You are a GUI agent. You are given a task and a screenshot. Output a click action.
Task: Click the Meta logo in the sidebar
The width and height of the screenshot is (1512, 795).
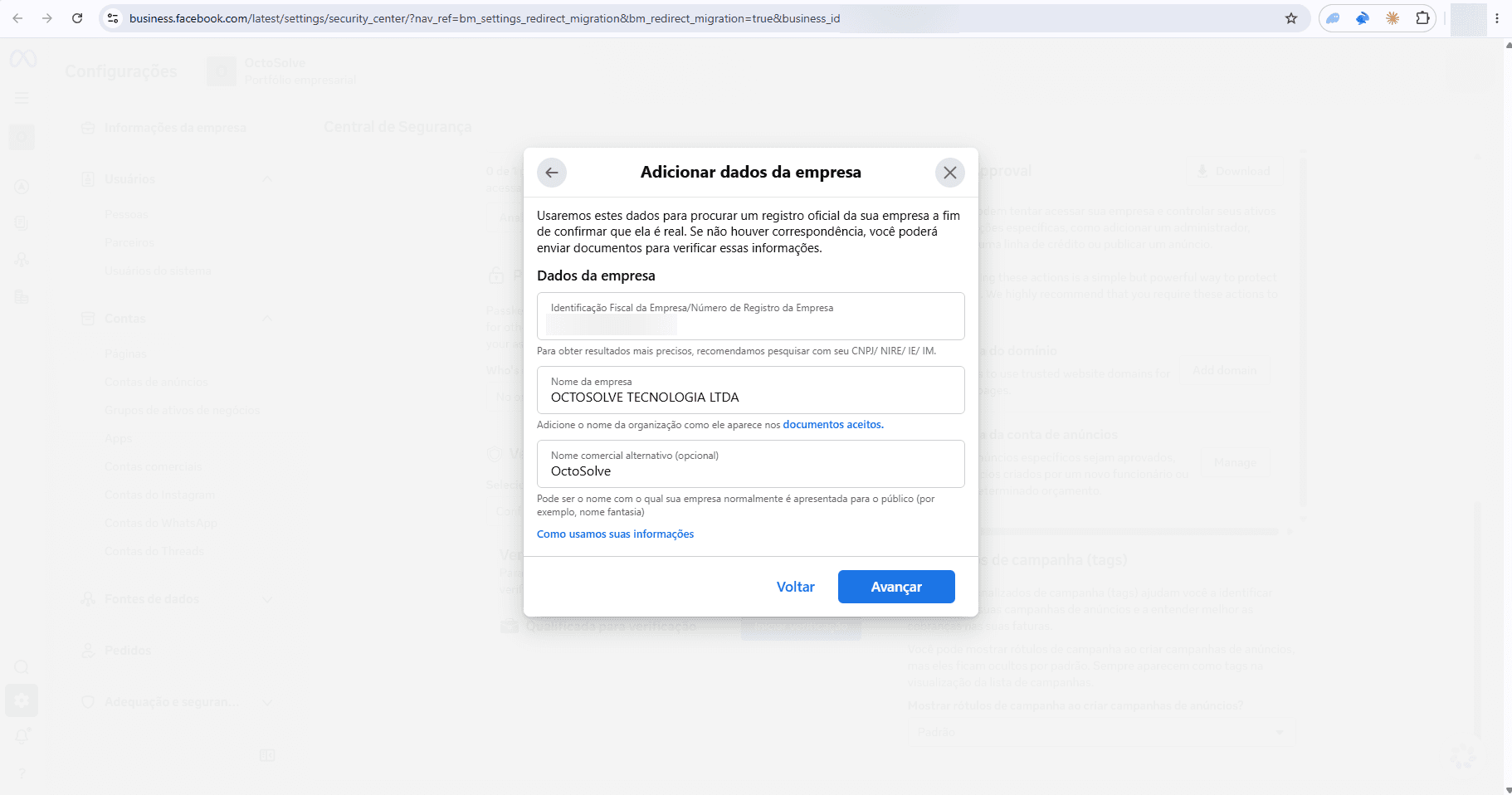(23, 59)
